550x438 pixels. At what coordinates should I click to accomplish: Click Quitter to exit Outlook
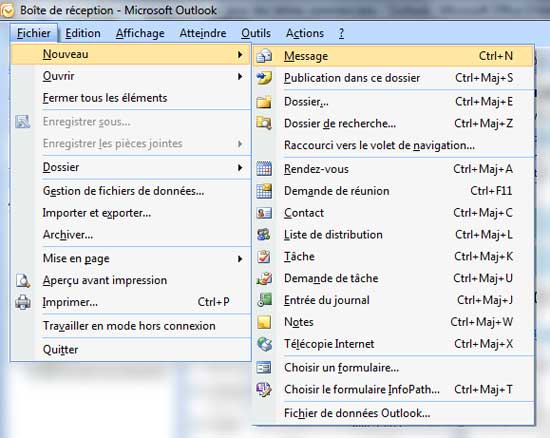[131, 350]
